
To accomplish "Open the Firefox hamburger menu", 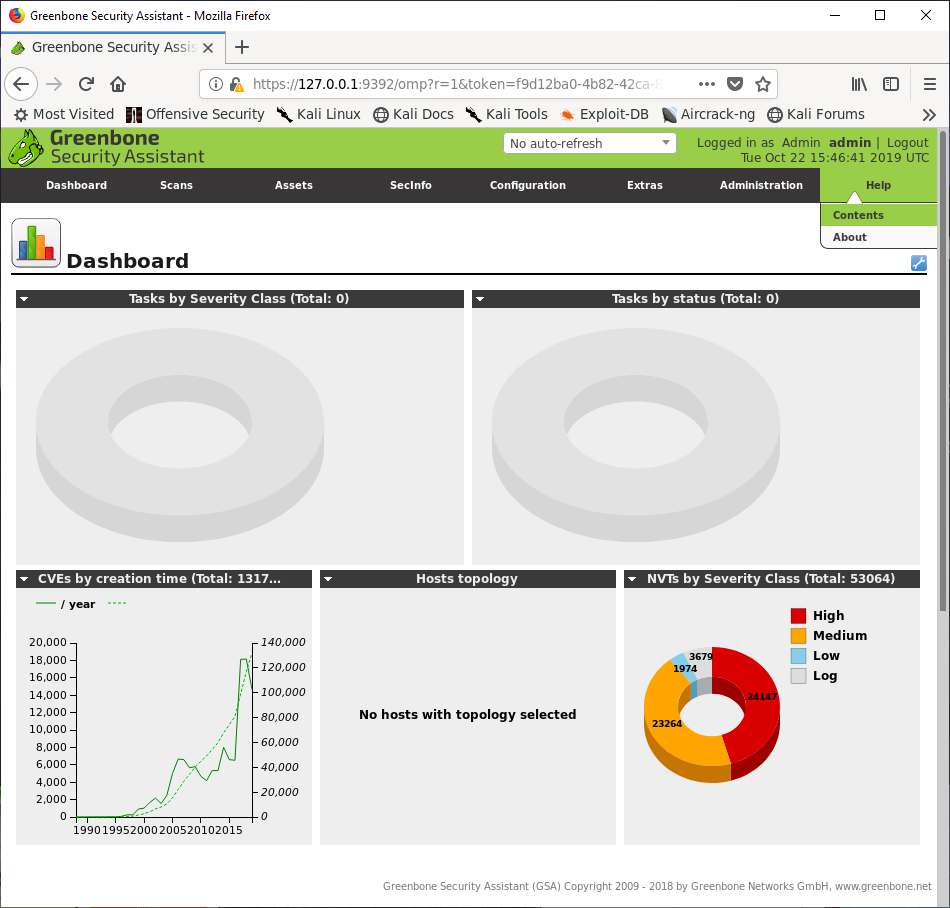I will click(930, 84).
